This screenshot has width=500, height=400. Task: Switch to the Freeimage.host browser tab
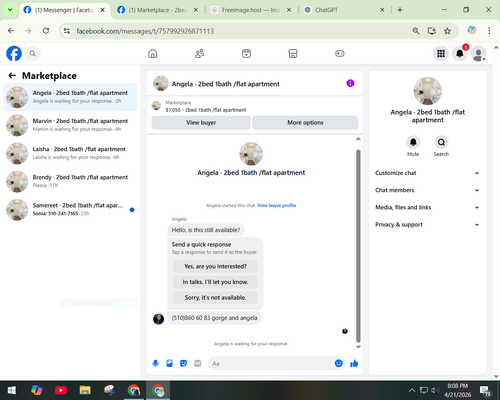tap(251, 10)
